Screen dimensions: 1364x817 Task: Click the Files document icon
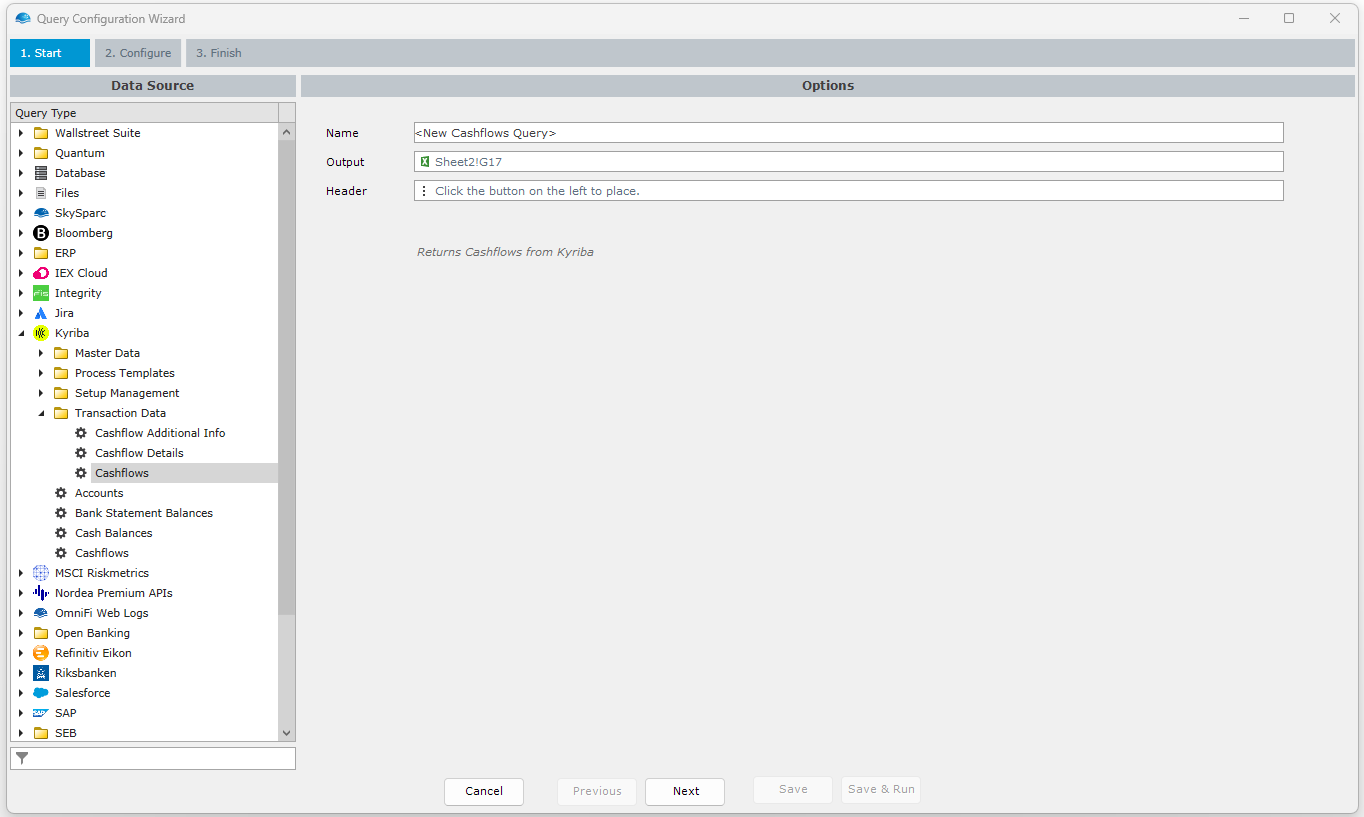point(41,193)
